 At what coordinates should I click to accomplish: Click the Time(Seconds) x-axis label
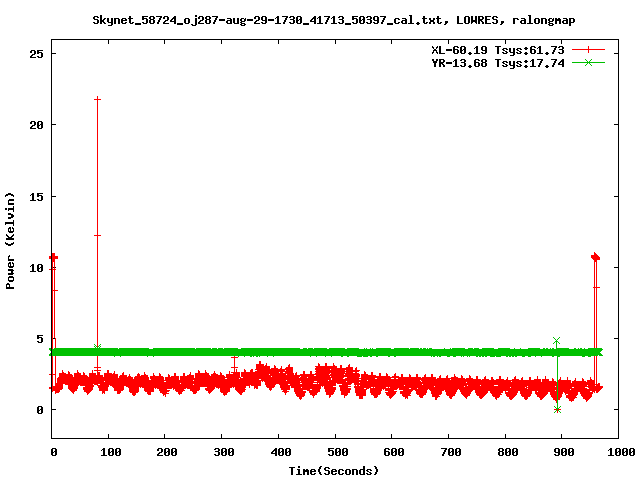tap(333, 471)
